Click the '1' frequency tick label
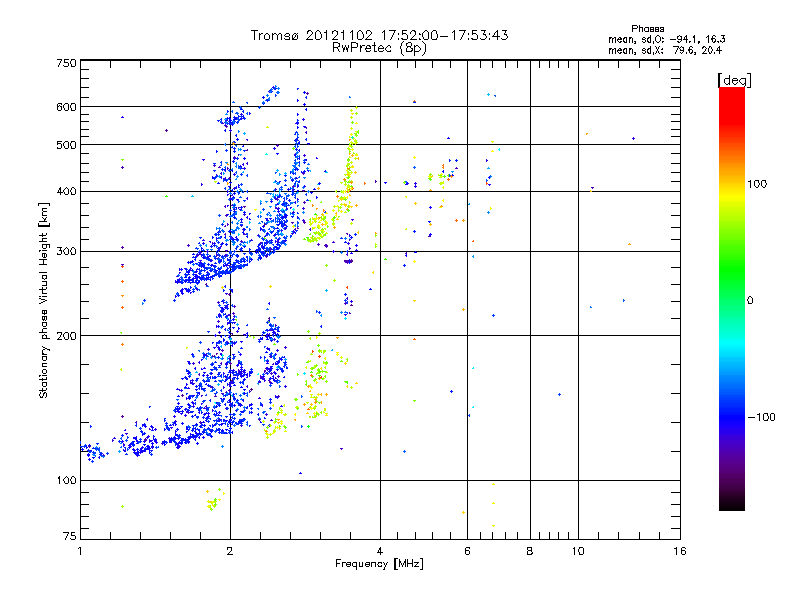Screen dimensions: 800x600 click(80, 551)
